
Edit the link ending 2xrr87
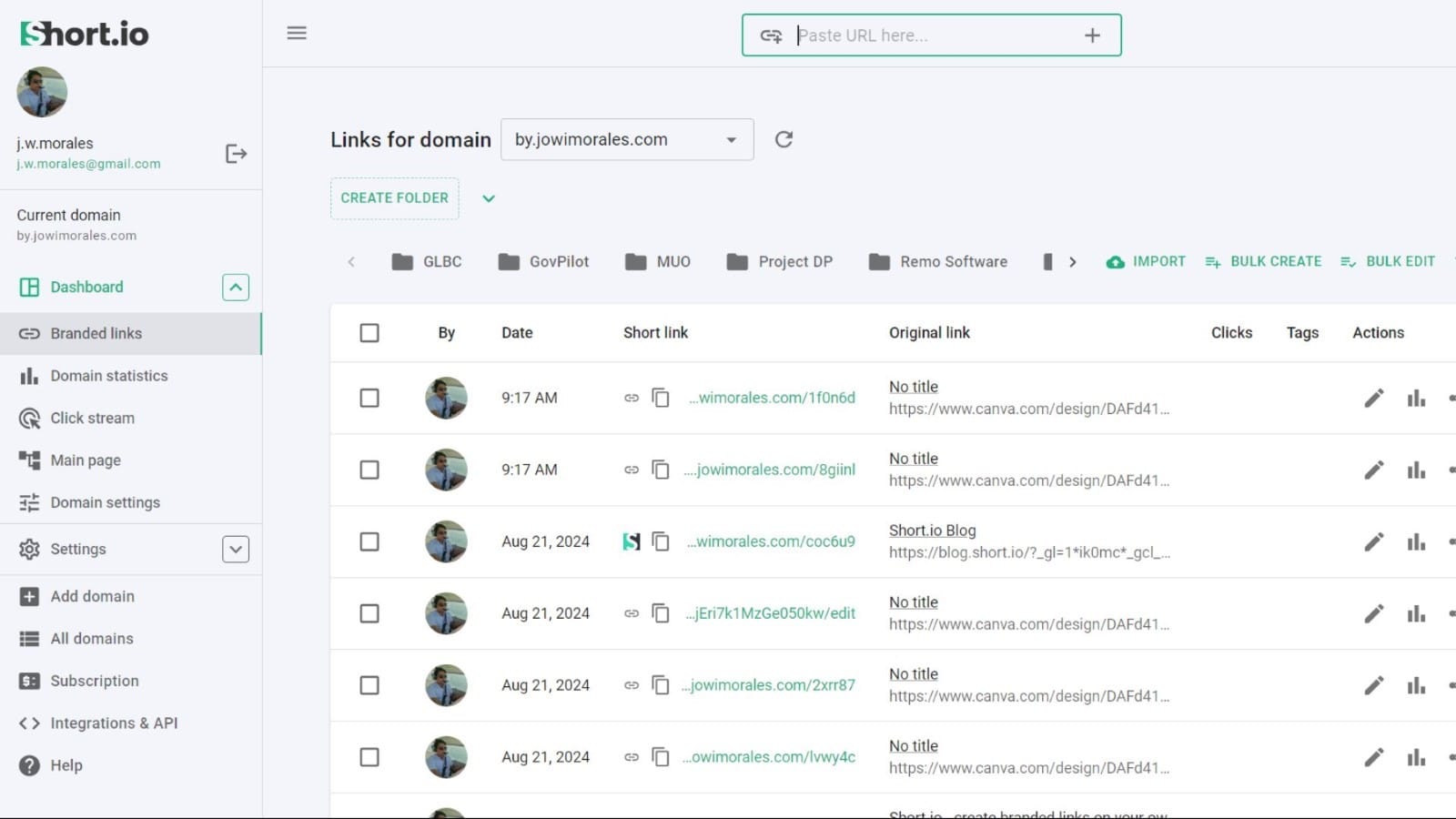tap(1374, 685)
